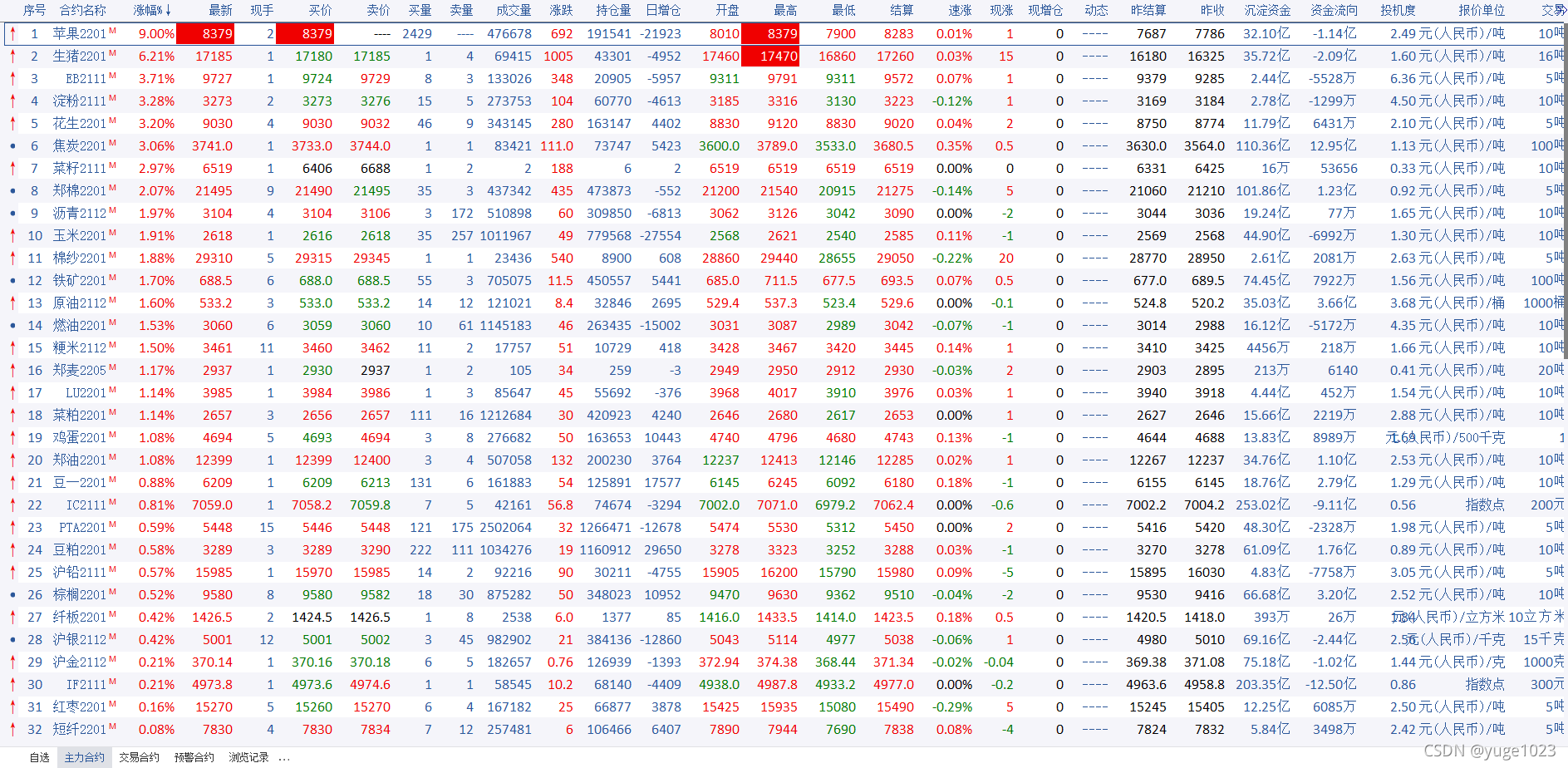The width and height of the screenshot is (1568, 768).
Task: Click the 成交量 column header
Action: coord(514,10)
